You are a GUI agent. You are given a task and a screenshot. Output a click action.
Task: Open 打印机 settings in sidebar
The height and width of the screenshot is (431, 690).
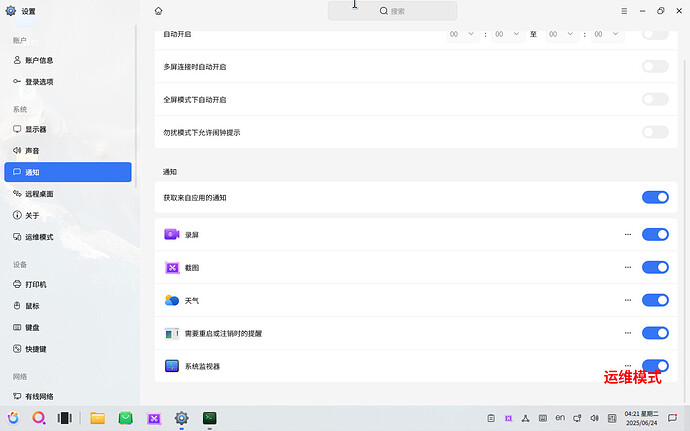pos(68,284)
